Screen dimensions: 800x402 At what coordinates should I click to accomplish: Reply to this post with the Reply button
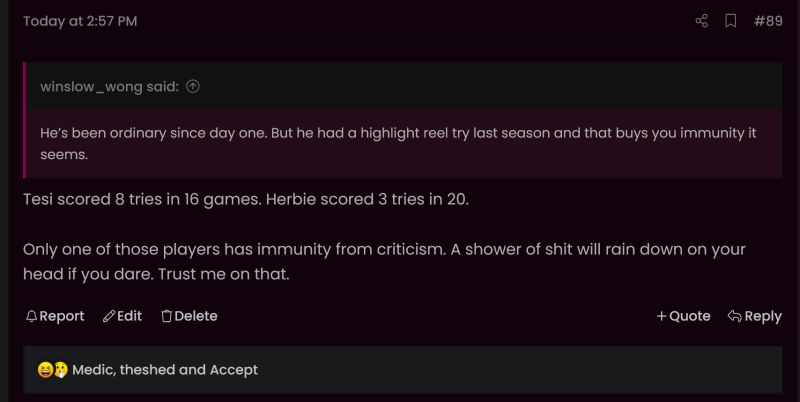(x=755, y=316)
